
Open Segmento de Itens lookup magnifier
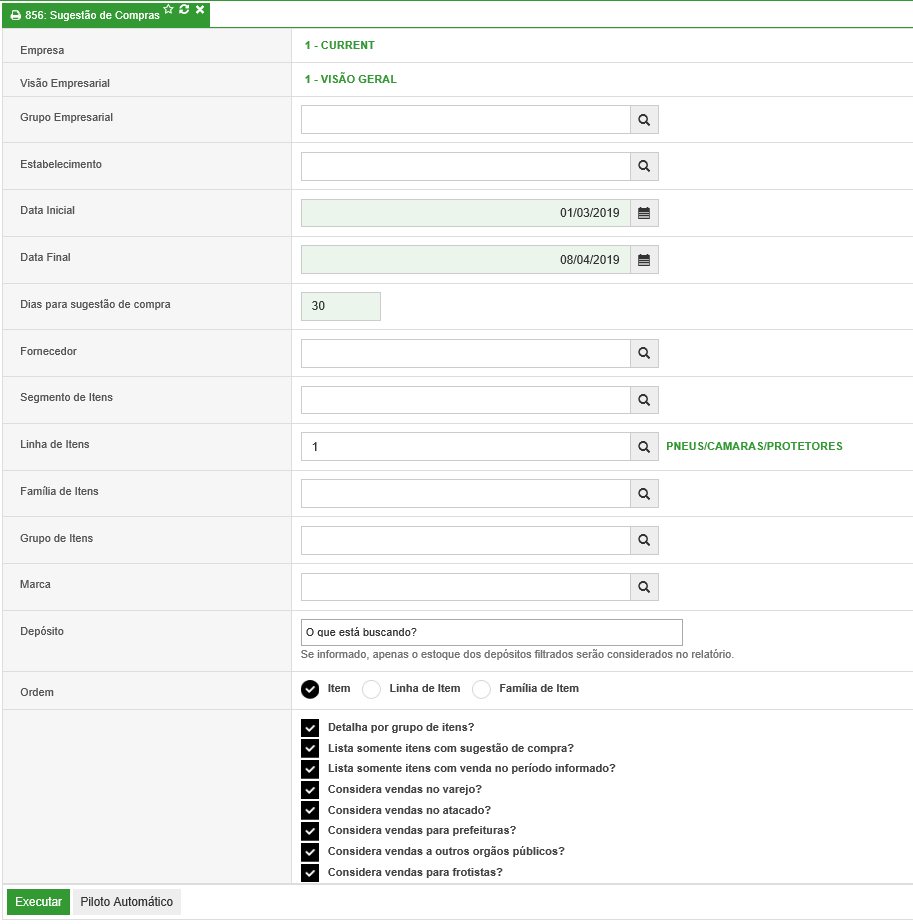(x=644, y=400)
